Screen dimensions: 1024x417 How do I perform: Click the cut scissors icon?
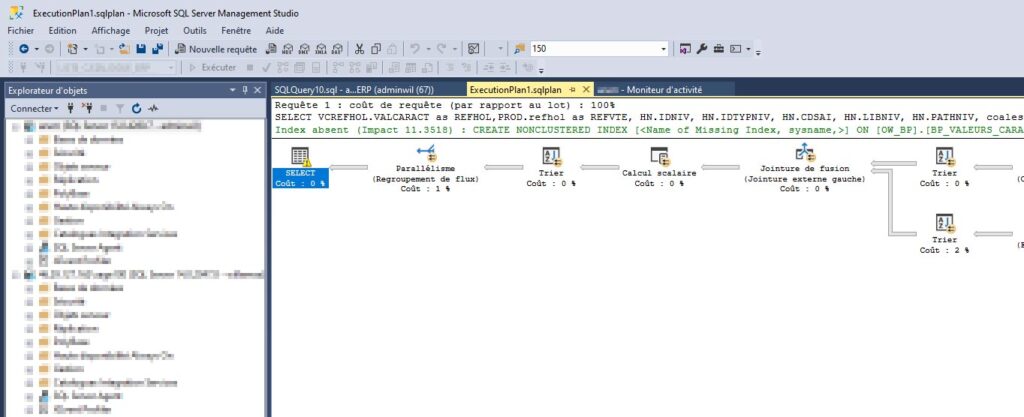click(359, 49)
